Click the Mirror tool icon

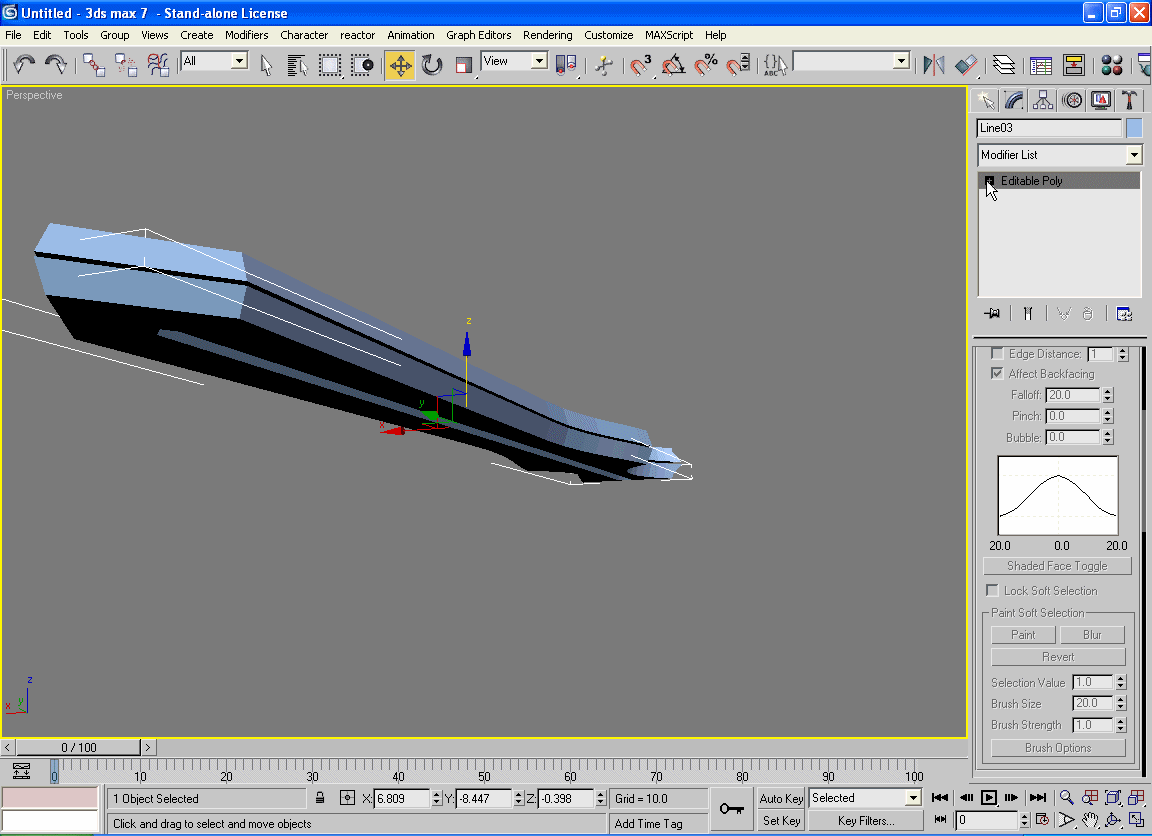tap(933, 65)
